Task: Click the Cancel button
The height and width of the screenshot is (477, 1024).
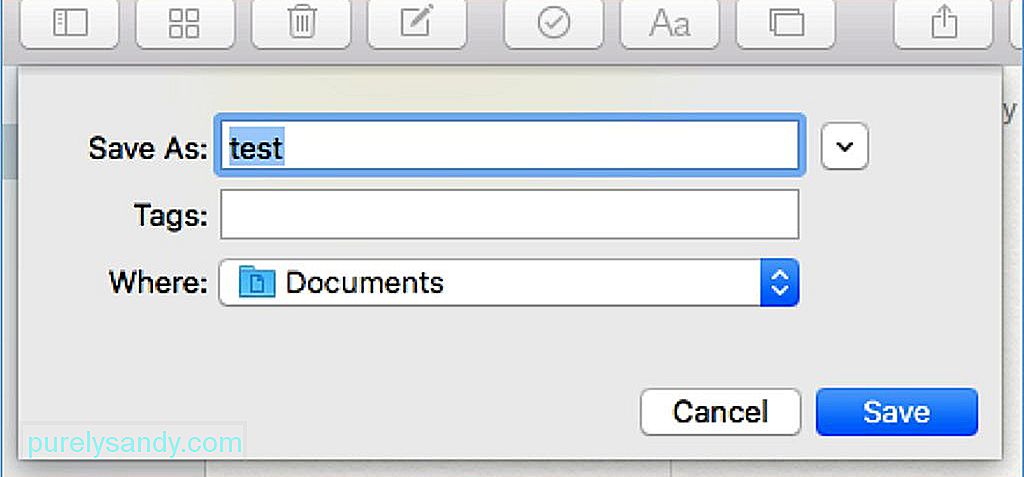Action: [x=720, y=412]
